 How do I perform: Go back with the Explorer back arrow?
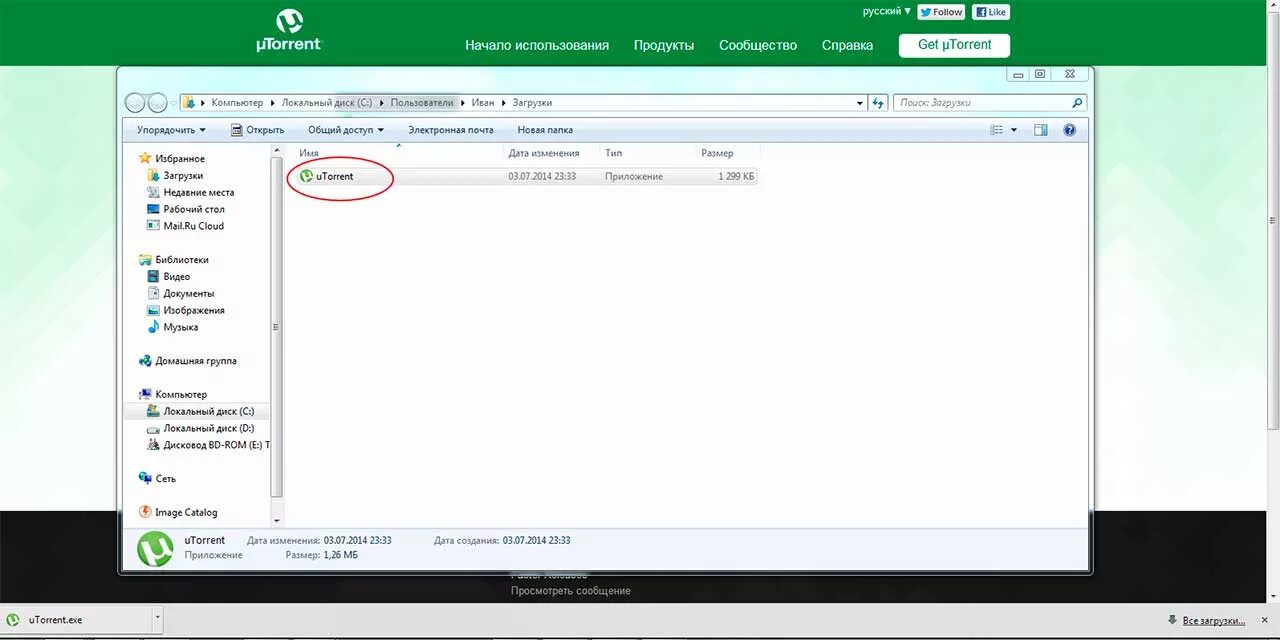coord(135,102)
